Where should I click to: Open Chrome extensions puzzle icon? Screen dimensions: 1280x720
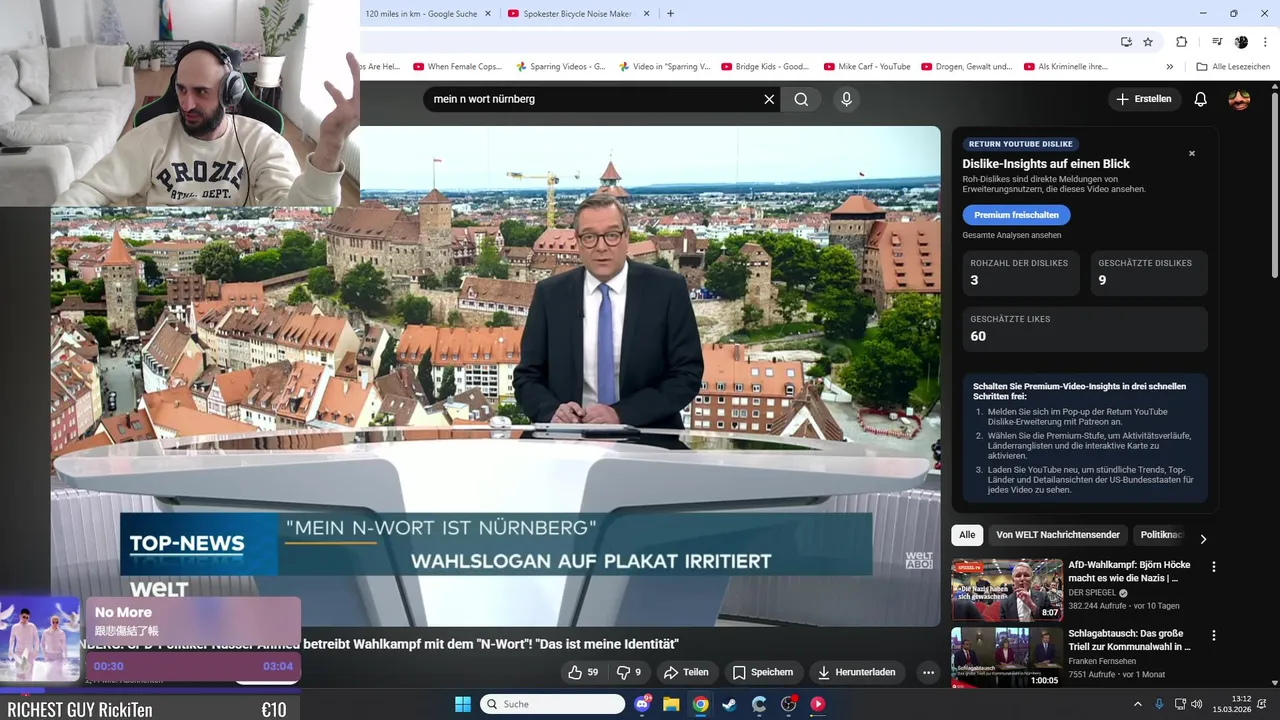1181,42
